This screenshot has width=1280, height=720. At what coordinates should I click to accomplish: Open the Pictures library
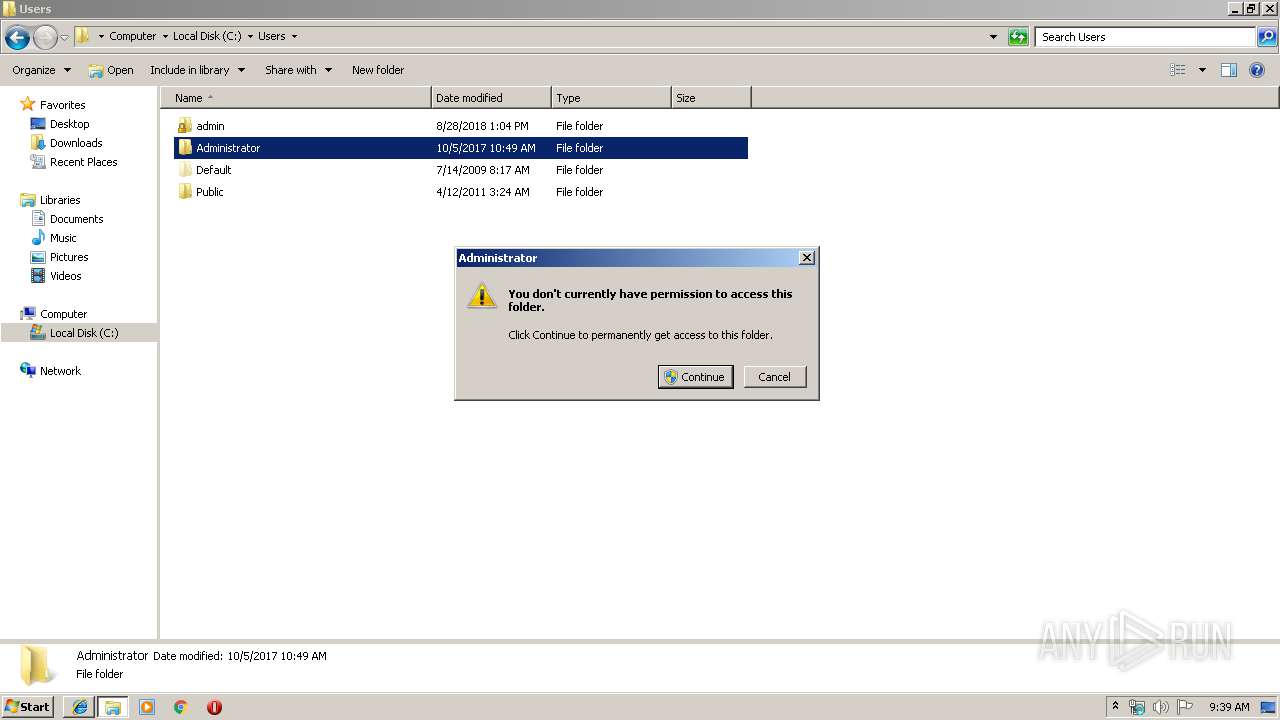tap(69, 257)
